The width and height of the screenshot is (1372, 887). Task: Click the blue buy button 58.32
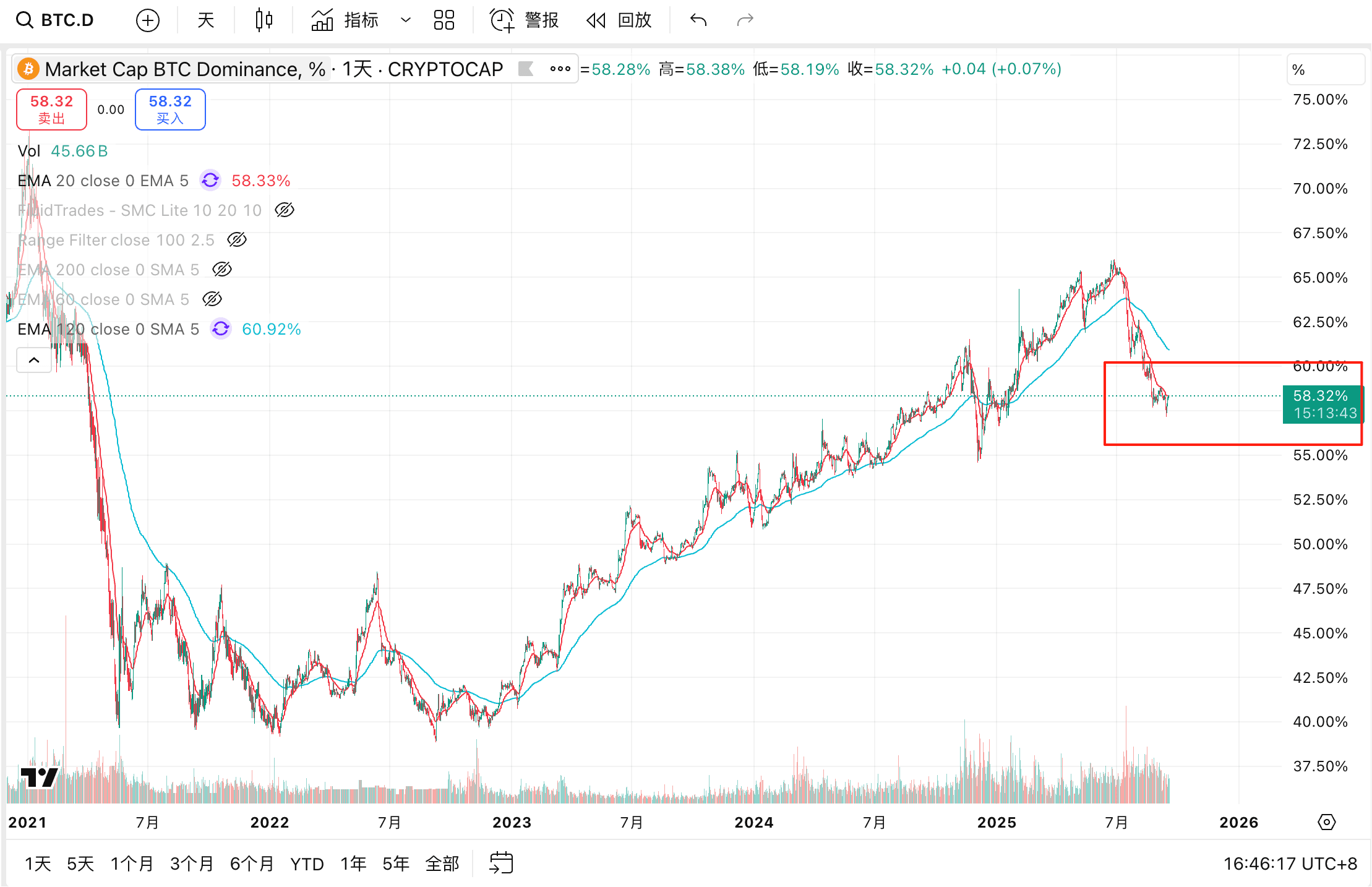click(x=170, y=109)
